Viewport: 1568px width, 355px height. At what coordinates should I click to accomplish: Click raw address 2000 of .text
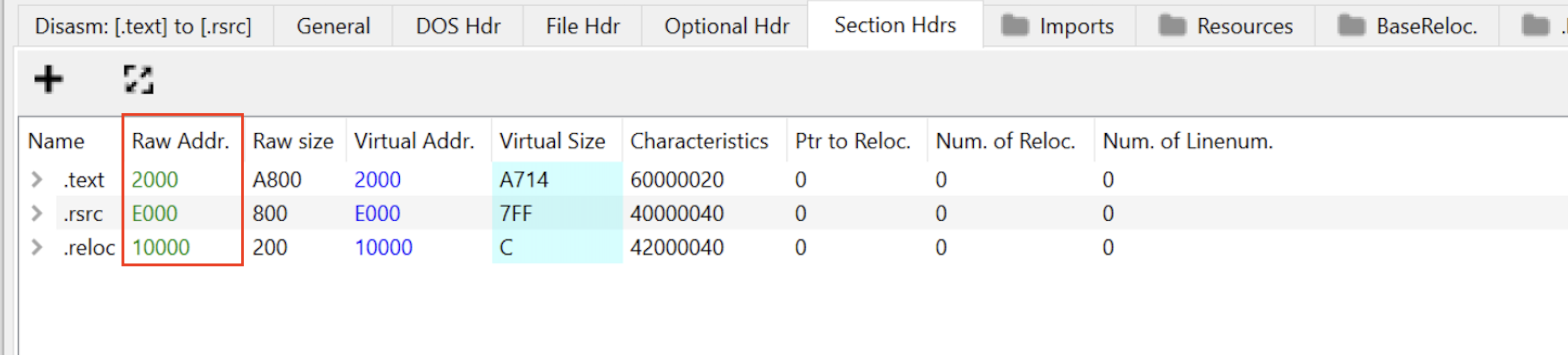pyautogui.click(x=154, y=180)
